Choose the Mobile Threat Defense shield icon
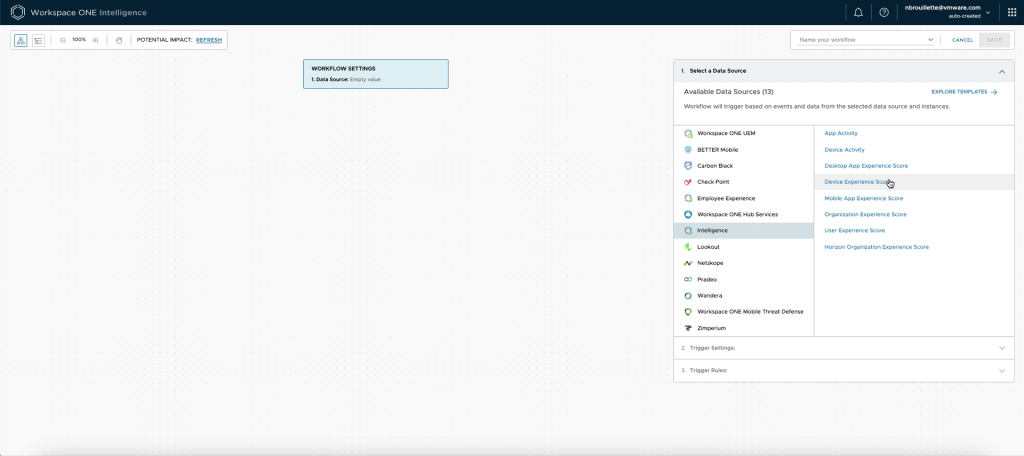 (688, 312)
